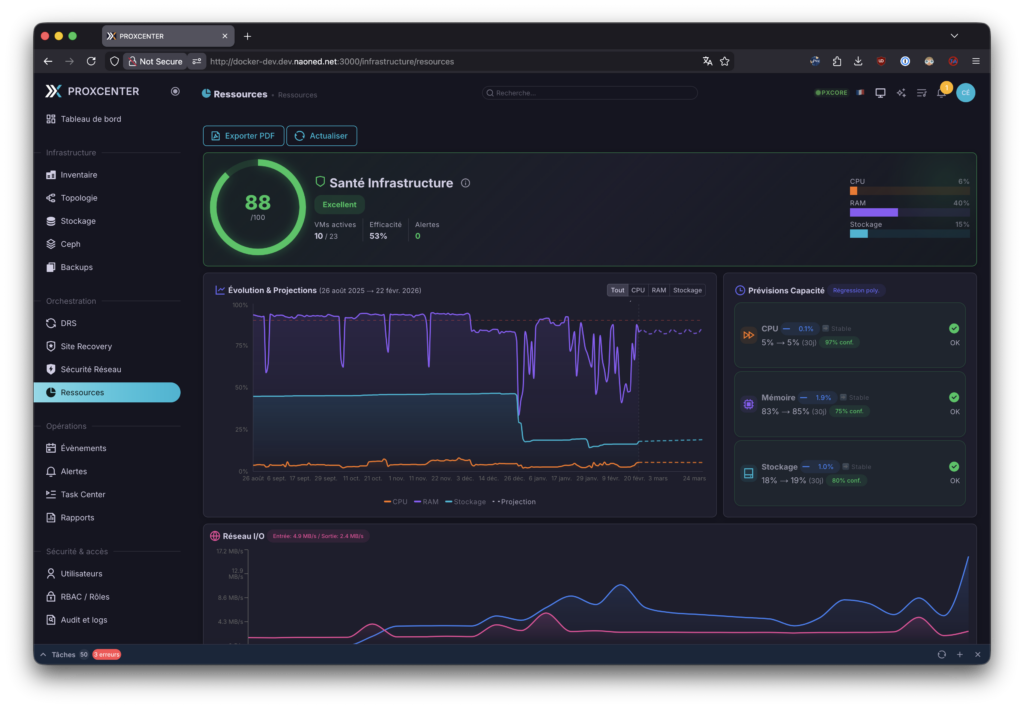Screen dimensions: 1024x709
Task: Click the purple RAM usage bar
Action: 873,212
